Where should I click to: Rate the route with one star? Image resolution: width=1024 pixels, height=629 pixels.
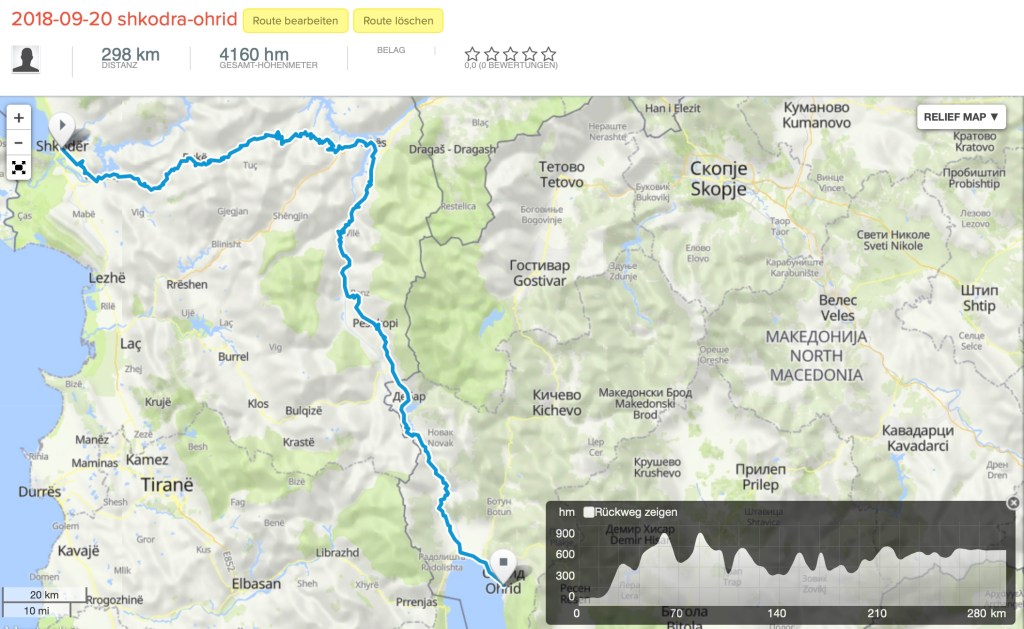point(472,54)
